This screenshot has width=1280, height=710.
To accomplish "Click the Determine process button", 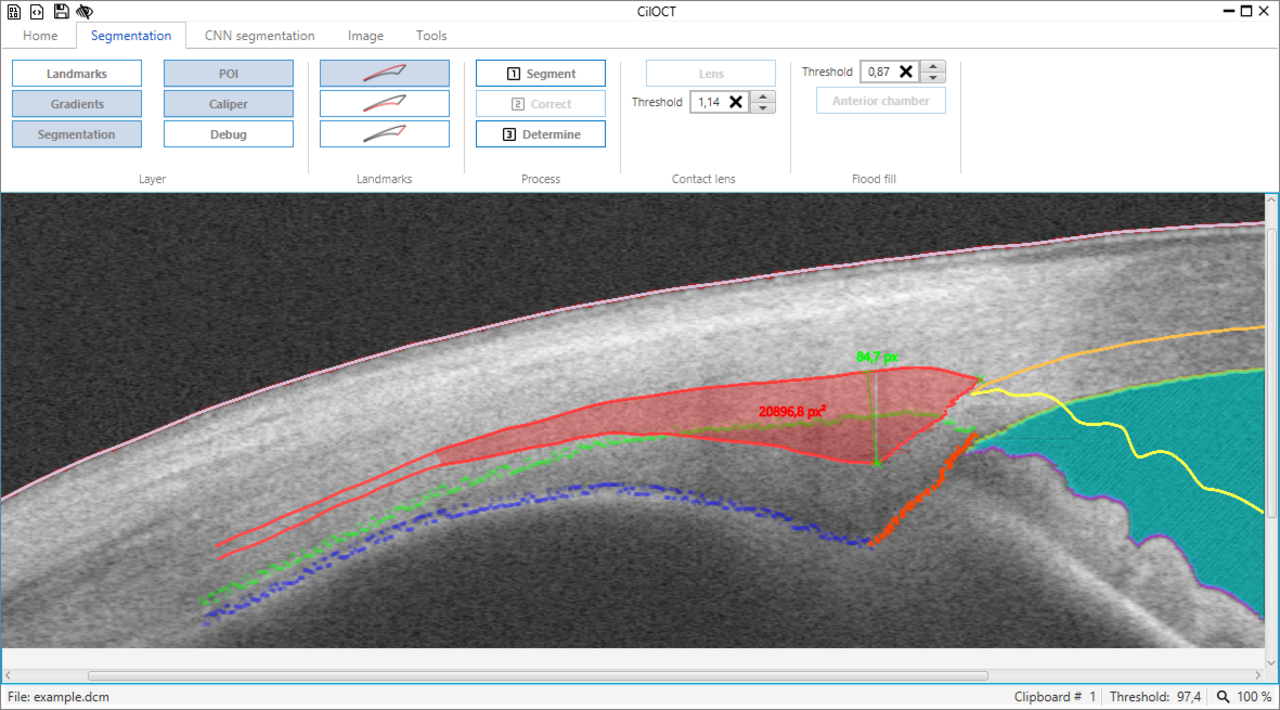I will tap(540, 134).
